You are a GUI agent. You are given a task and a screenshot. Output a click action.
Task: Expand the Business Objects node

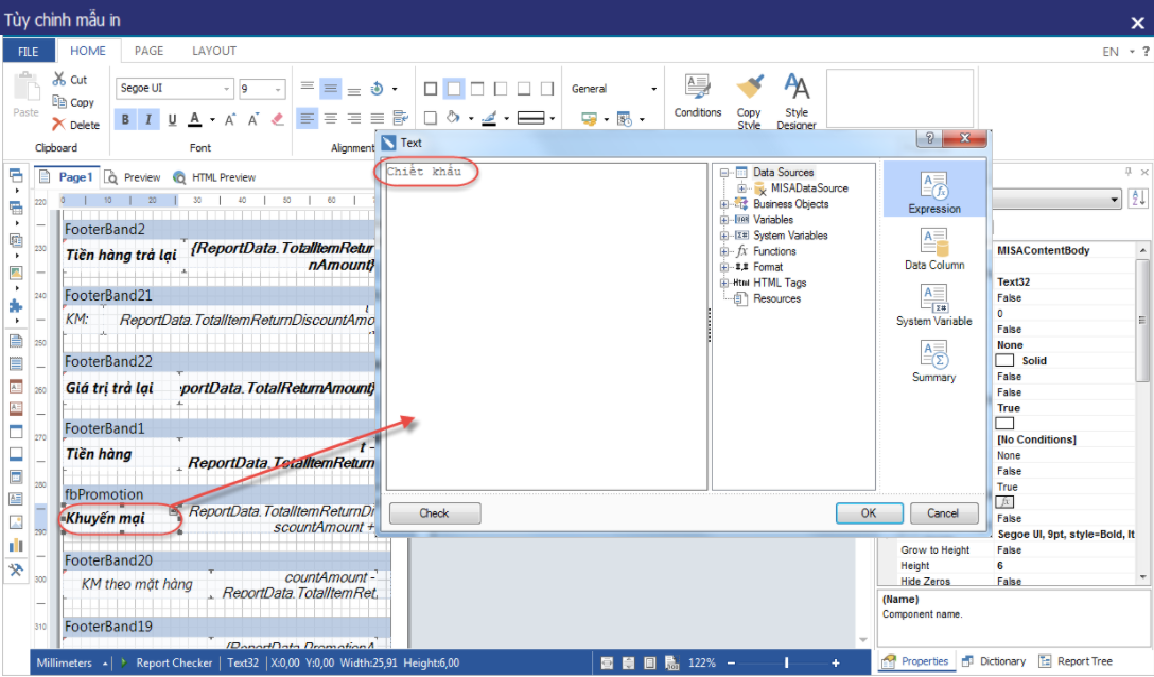coord(724,204)
